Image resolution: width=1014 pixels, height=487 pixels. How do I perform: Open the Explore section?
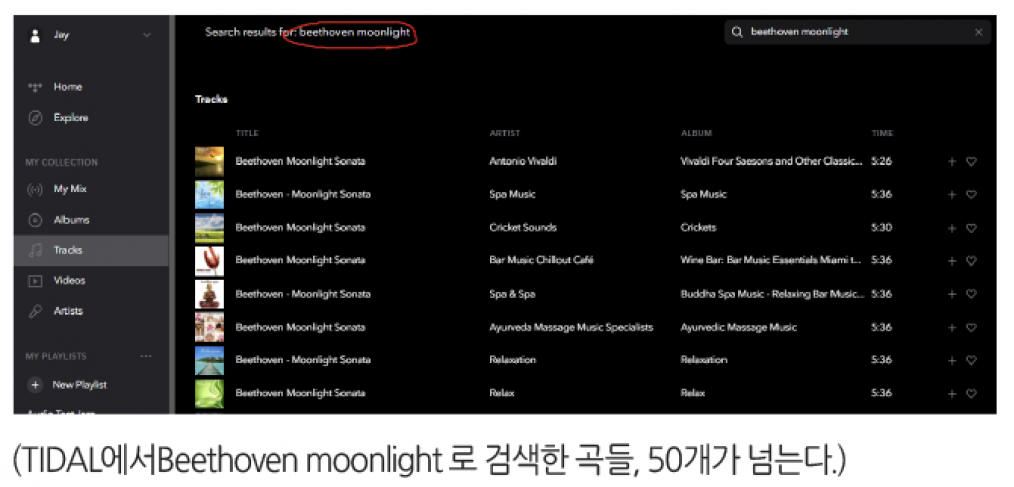(70, 118)
